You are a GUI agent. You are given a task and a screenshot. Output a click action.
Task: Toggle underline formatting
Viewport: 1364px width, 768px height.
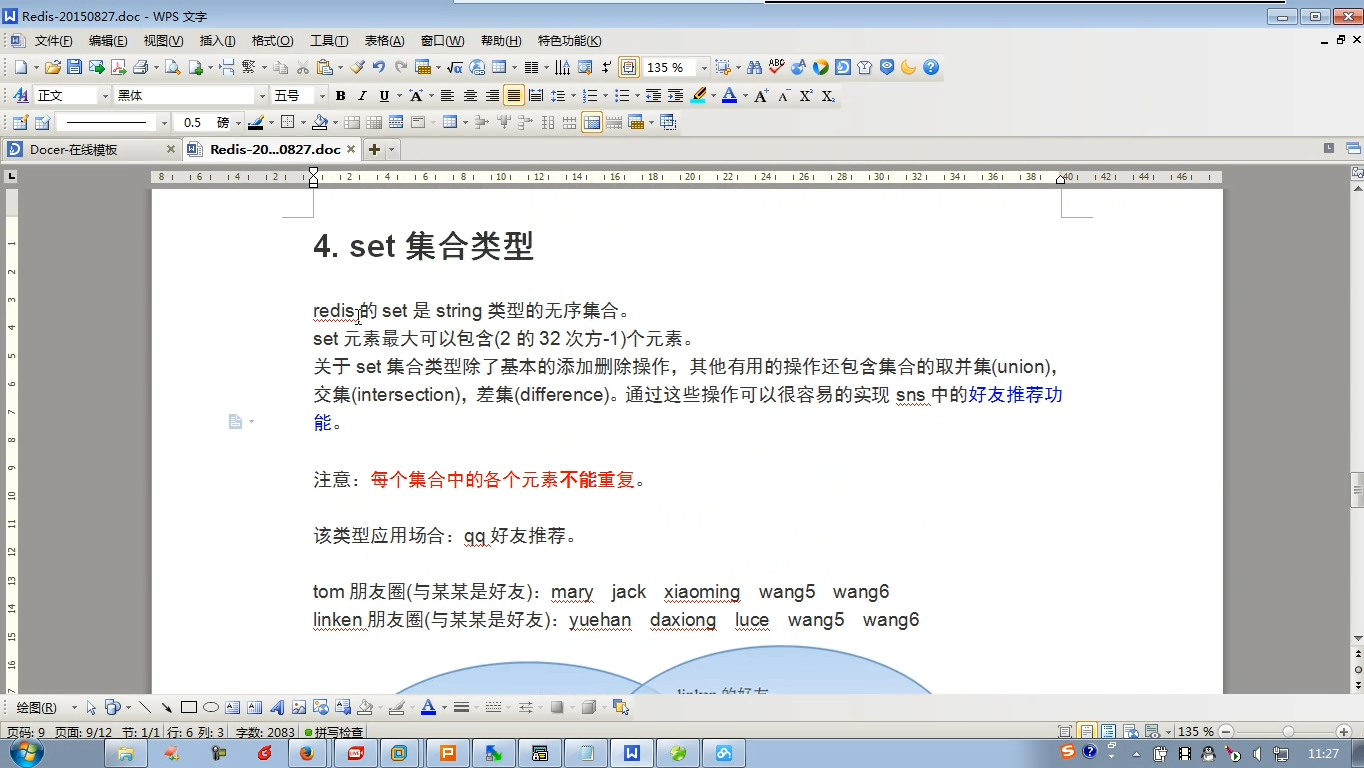(384, 96)
